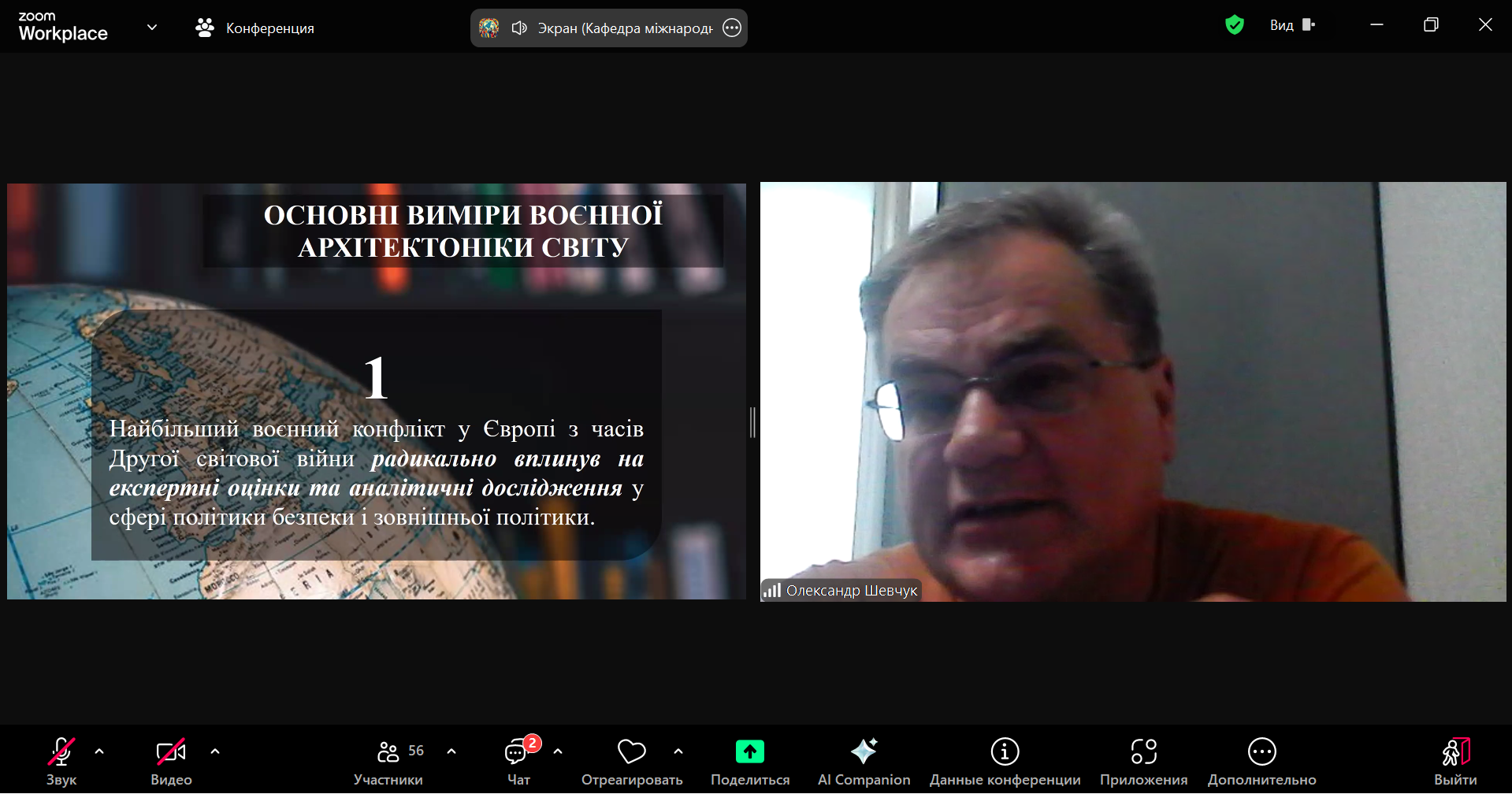
Task: Expand reactions options arrow beside Отреагировать
Action: tap(678, 751)
